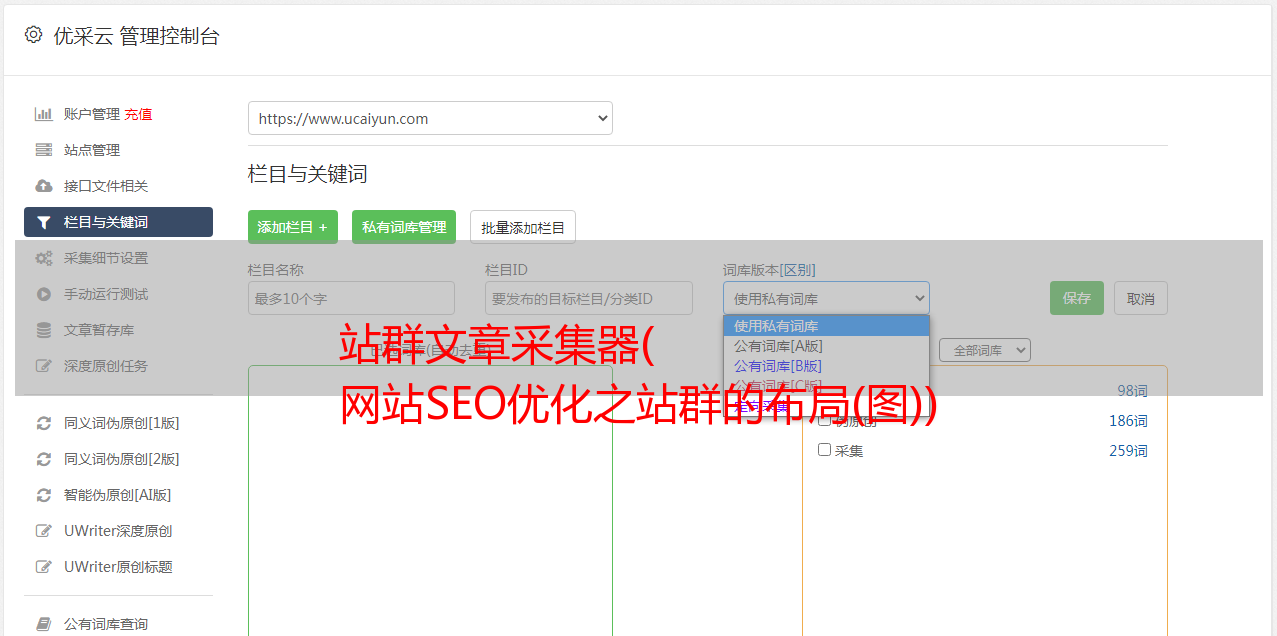Click the 栏目ID input field

(x=589, y=298)
